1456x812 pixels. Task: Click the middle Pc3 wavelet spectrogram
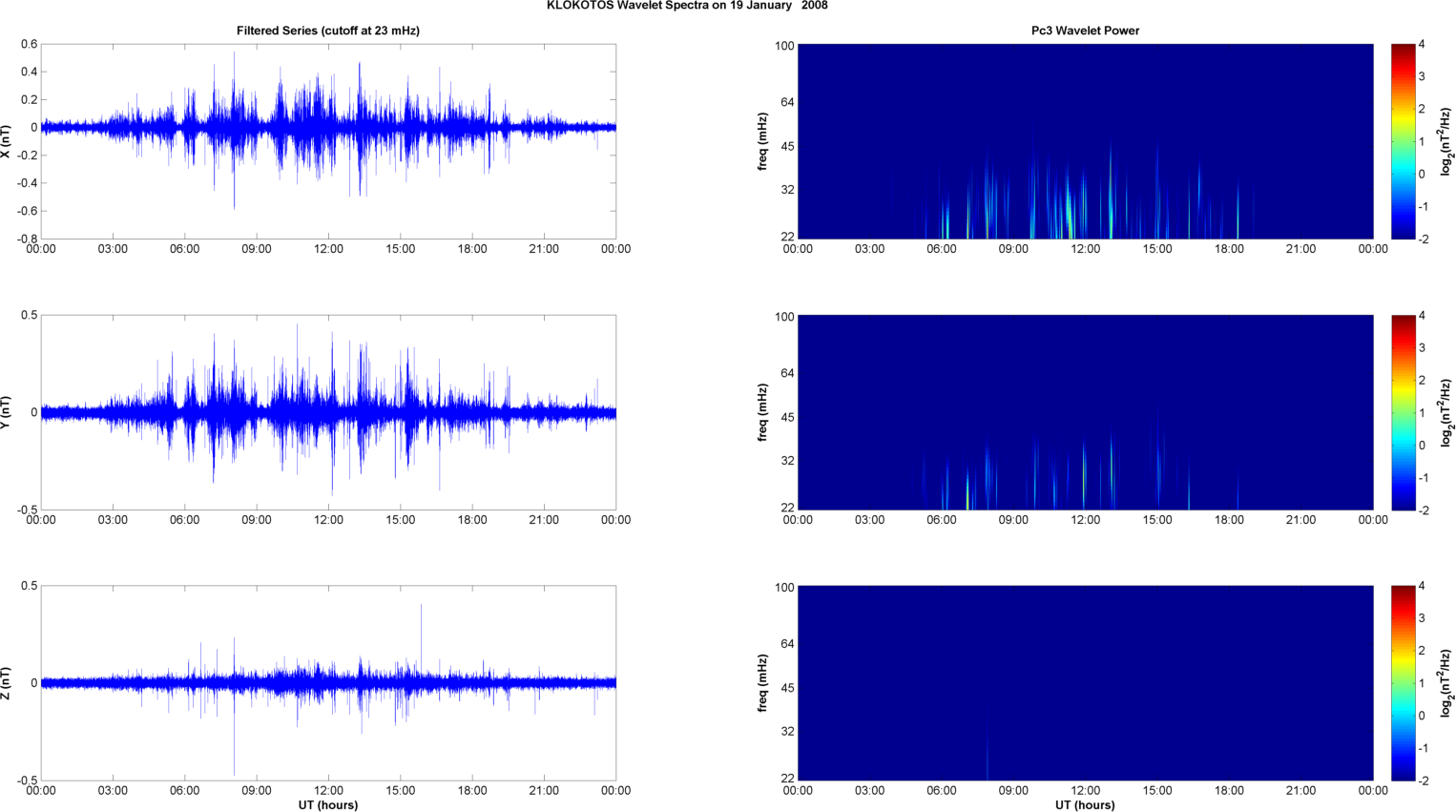(x=1085, y=412)
